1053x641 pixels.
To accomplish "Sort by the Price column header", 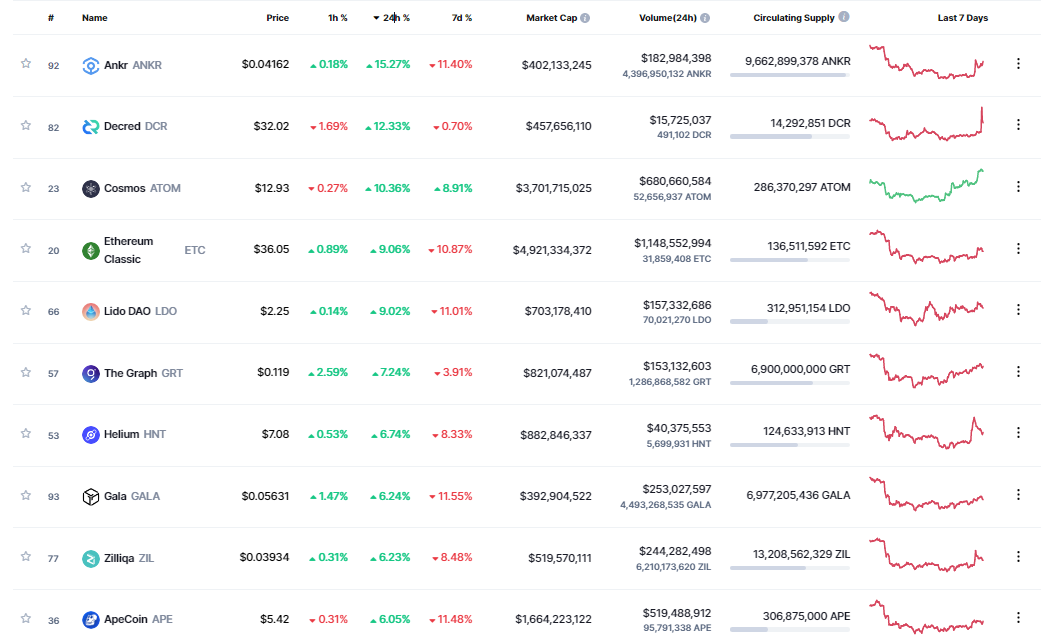I will click(x=277, y=18).
